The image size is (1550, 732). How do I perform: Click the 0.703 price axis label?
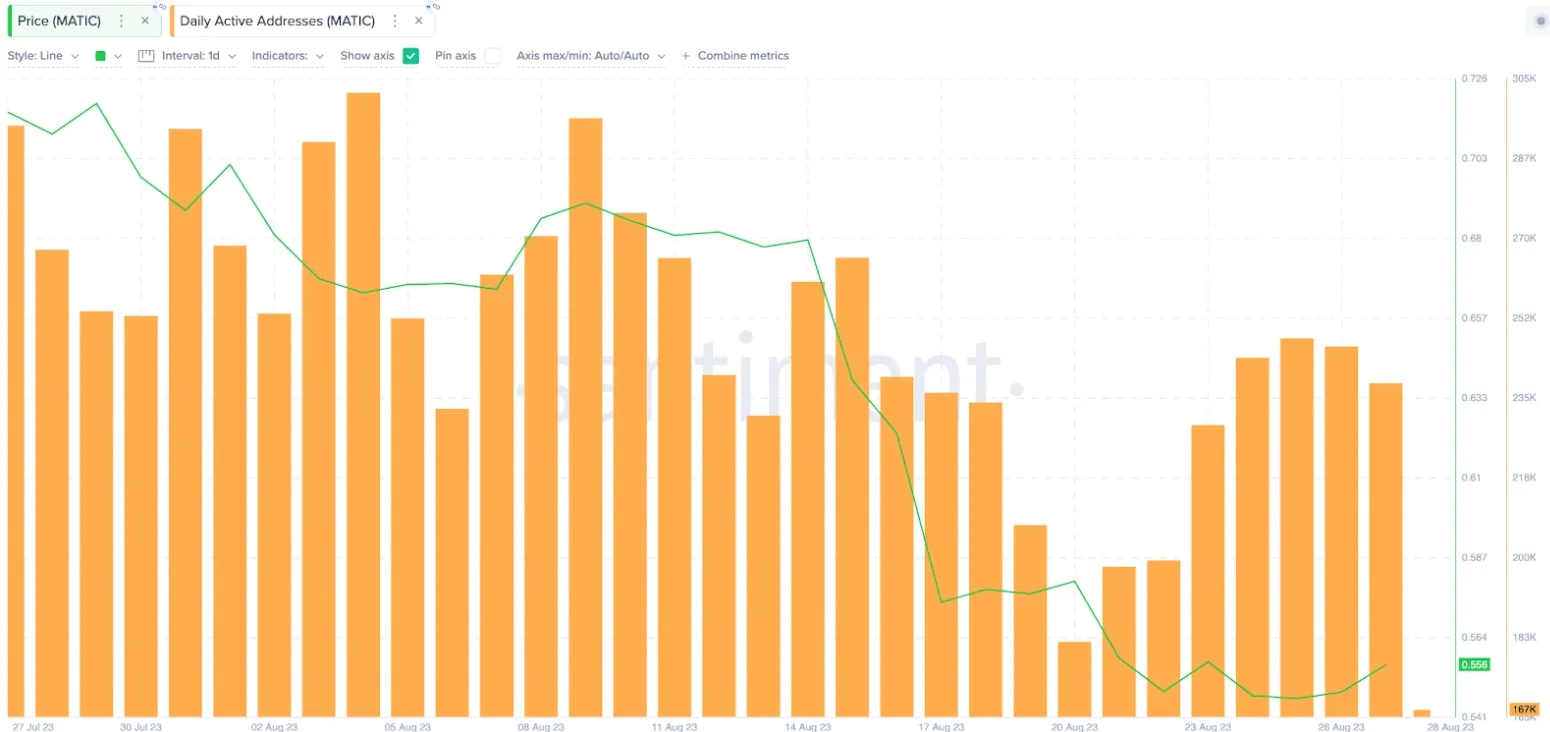[1474, 158]
